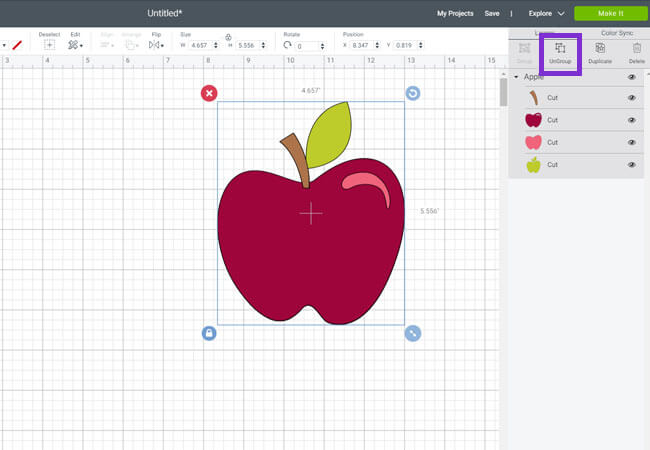Click the canvas vertical scrollbar thumb
This screenshot has height=450, width=650.
[503, 92]
